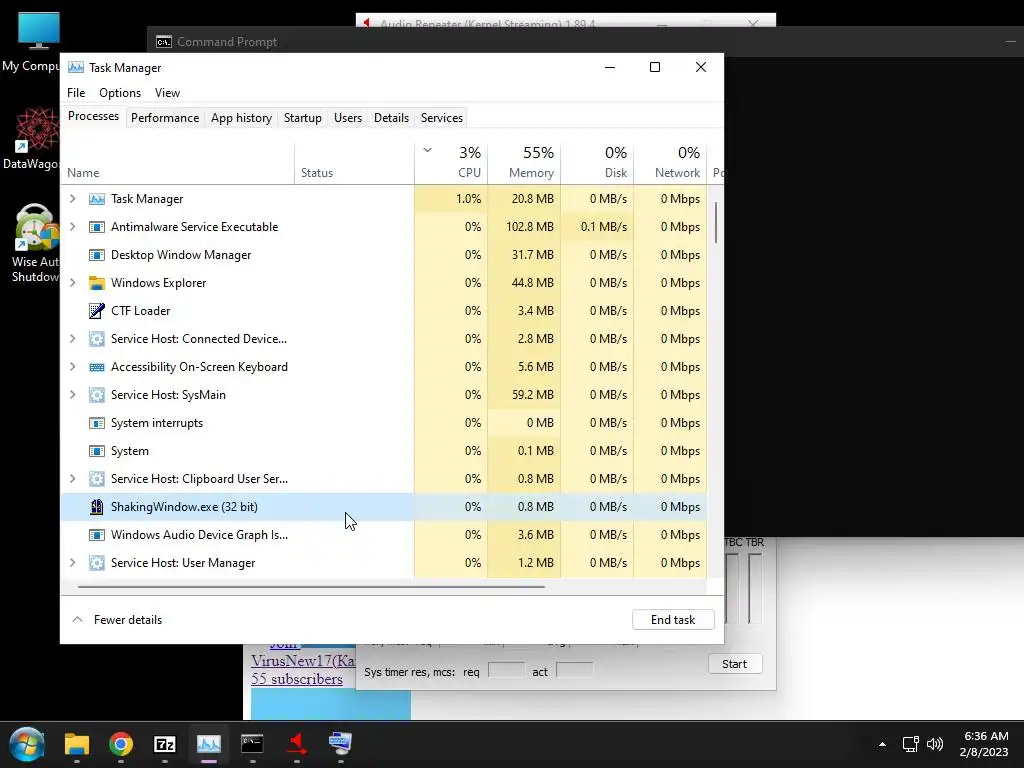This screenshot has height=768, width=1024.
Task: Click Start button in Audio Repeater
Action: click(x=734, y=664)
